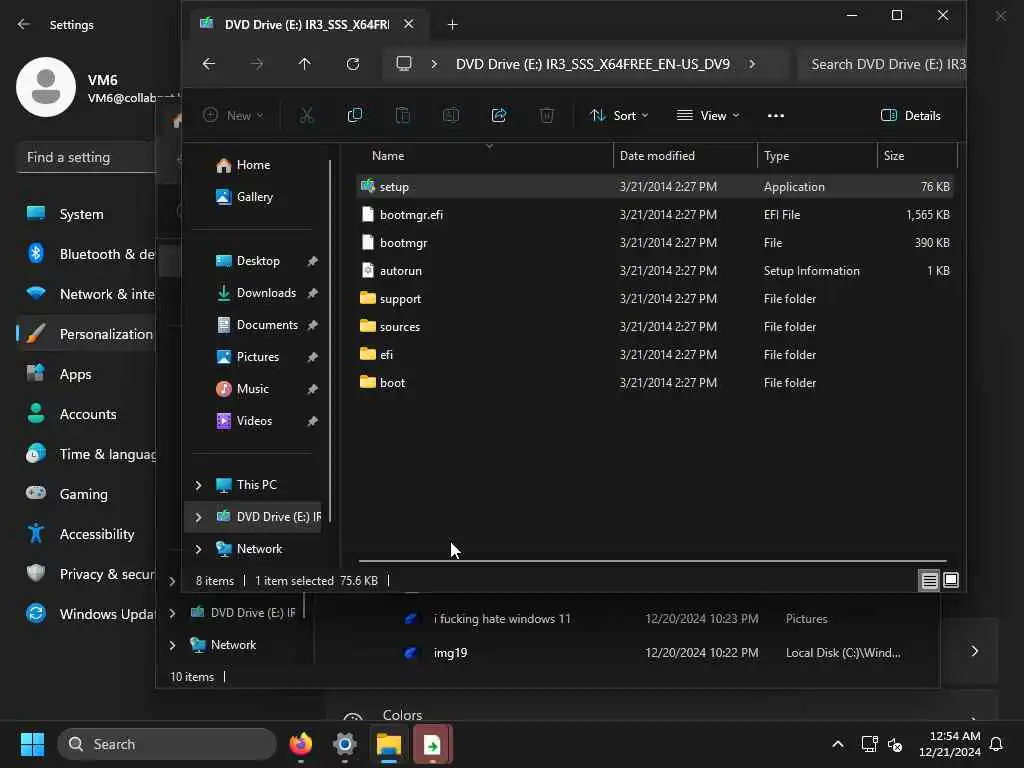
Task: Open the Sort dropdown menu
Action: (x=618, y=116)
